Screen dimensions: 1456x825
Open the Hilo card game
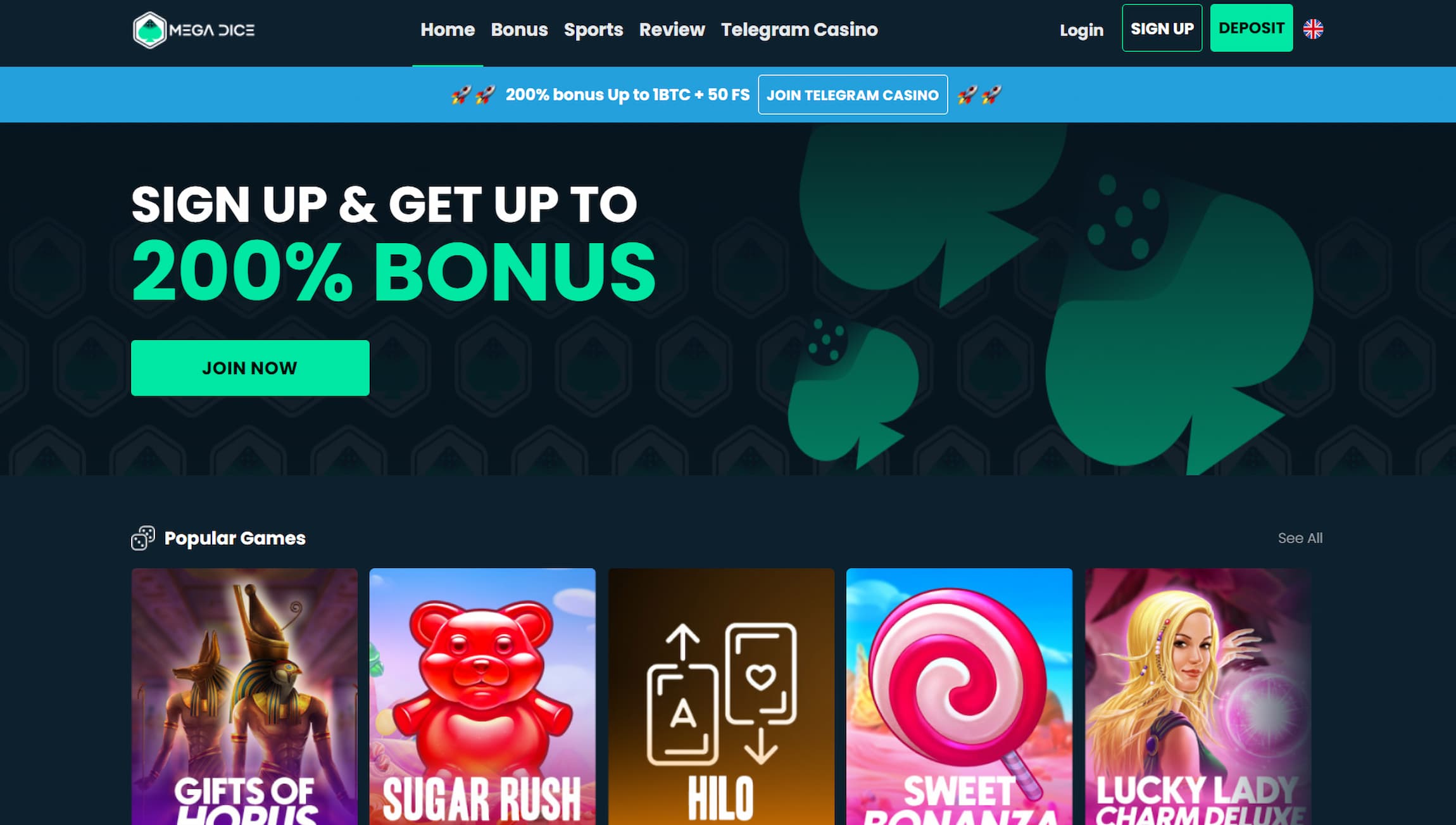pos(721,696)
